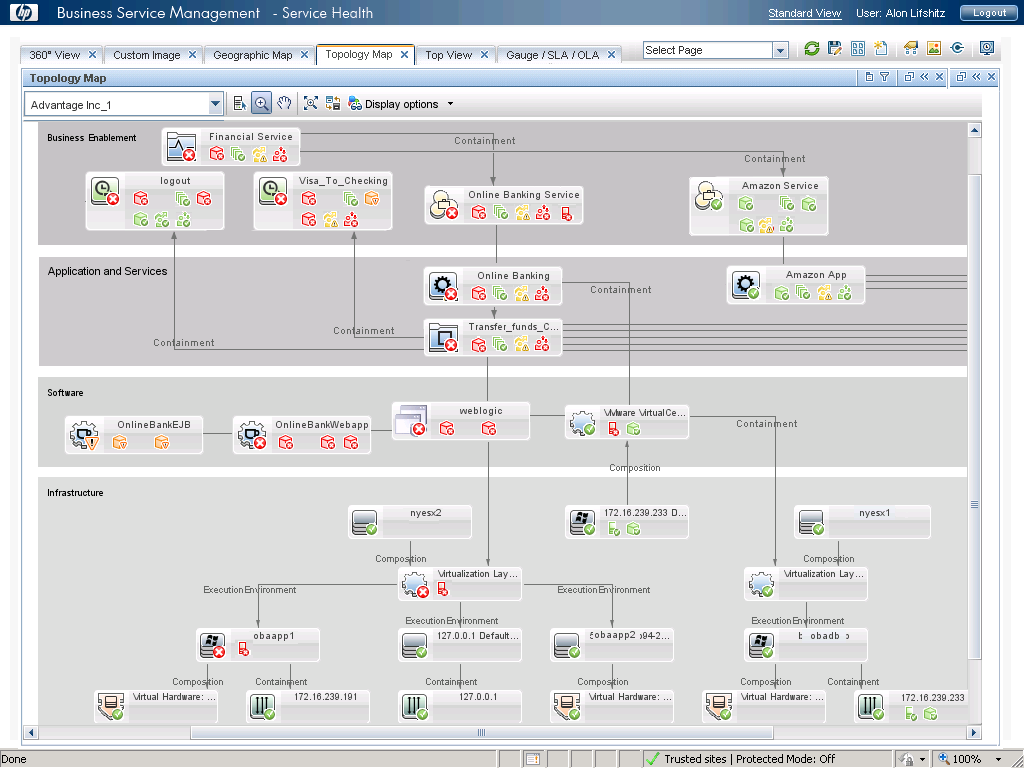Click the Financial Service node icon
1024x768 pixels.
181,146
